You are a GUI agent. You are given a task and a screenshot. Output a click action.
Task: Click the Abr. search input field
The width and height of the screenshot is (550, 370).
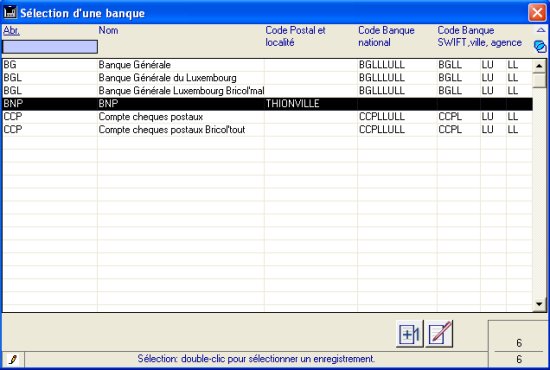pyautogui.click(x=50, y=47)
